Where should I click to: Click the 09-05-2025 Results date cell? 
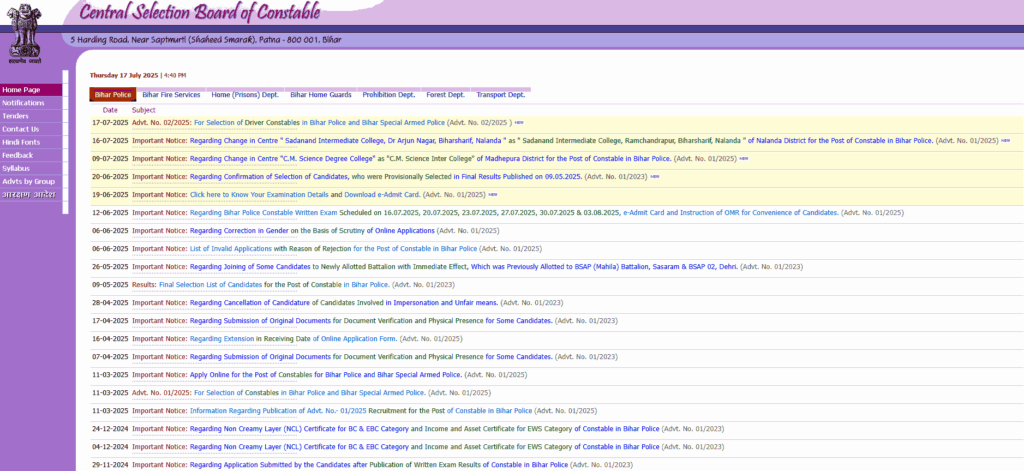[x=111, y=285]
